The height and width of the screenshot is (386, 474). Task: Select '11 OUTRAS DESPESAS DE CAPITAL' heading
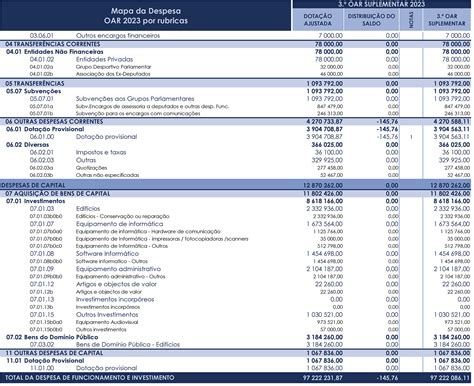(x=54, y=353)
